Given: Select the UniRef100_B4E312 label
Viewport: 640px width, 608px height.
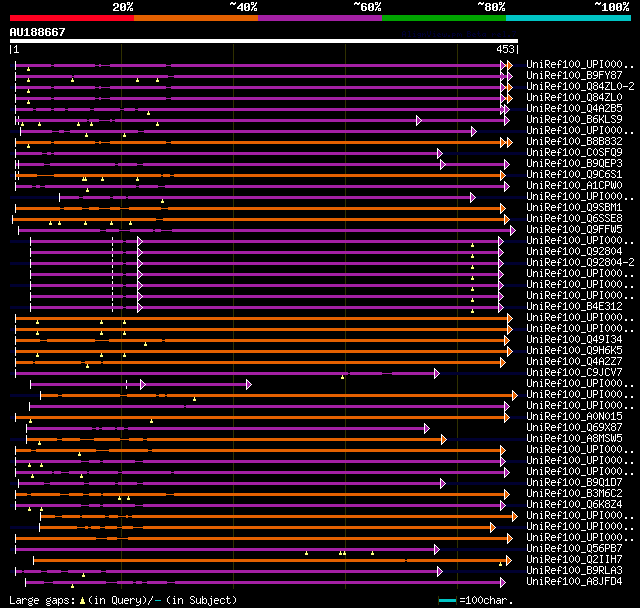Looking at the screenshot, I should [574, 307].
